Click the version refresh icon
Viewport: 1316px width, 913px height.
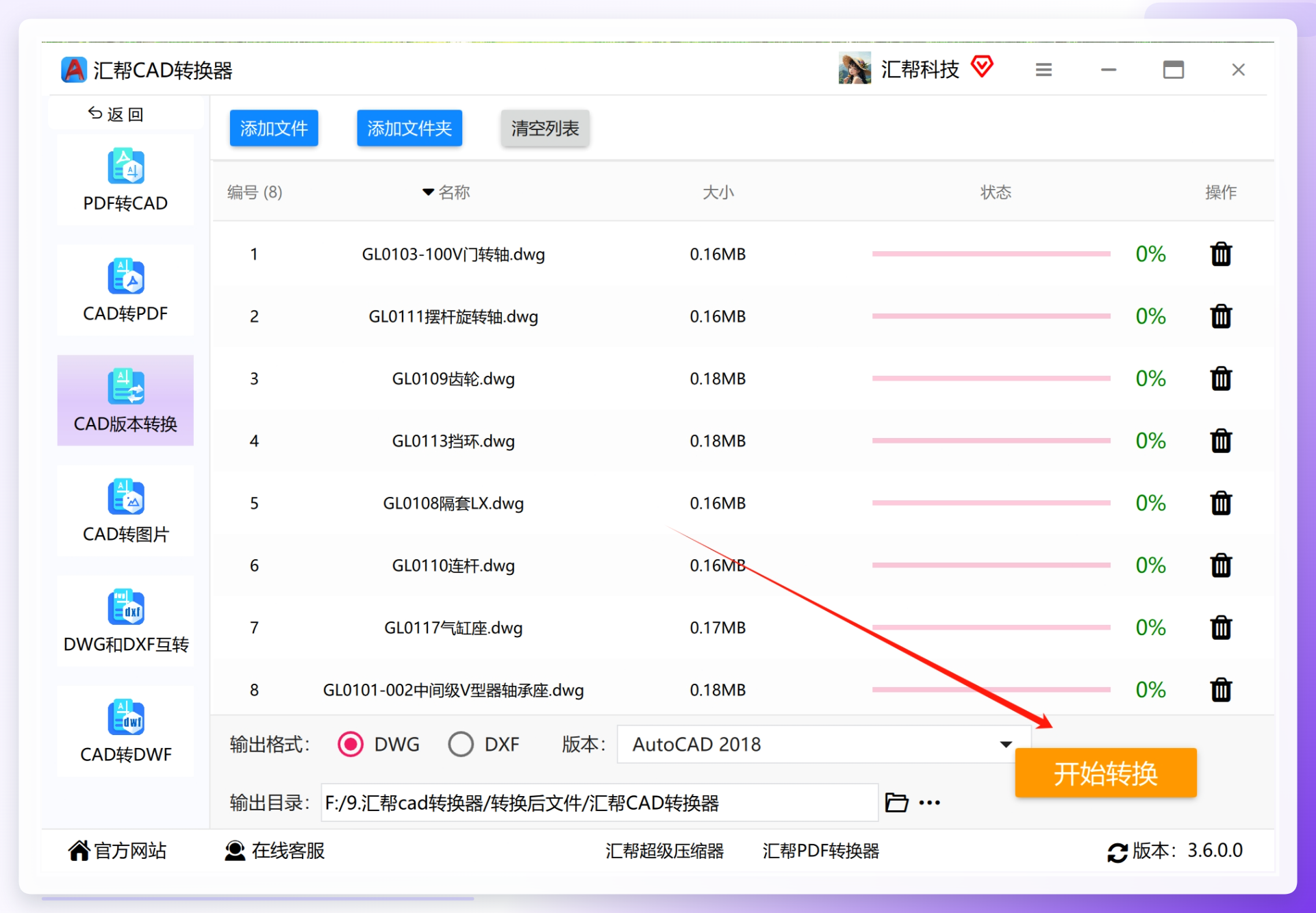[x=1117, y=852]
